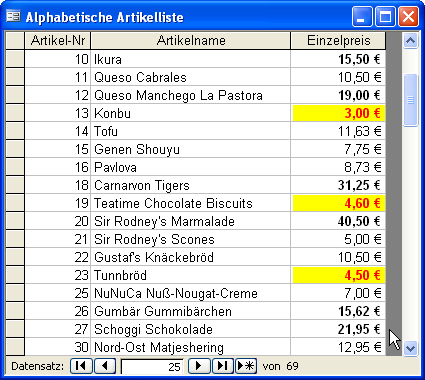
Task: Click the Einzelpreis column header
Action: [338, 41]
